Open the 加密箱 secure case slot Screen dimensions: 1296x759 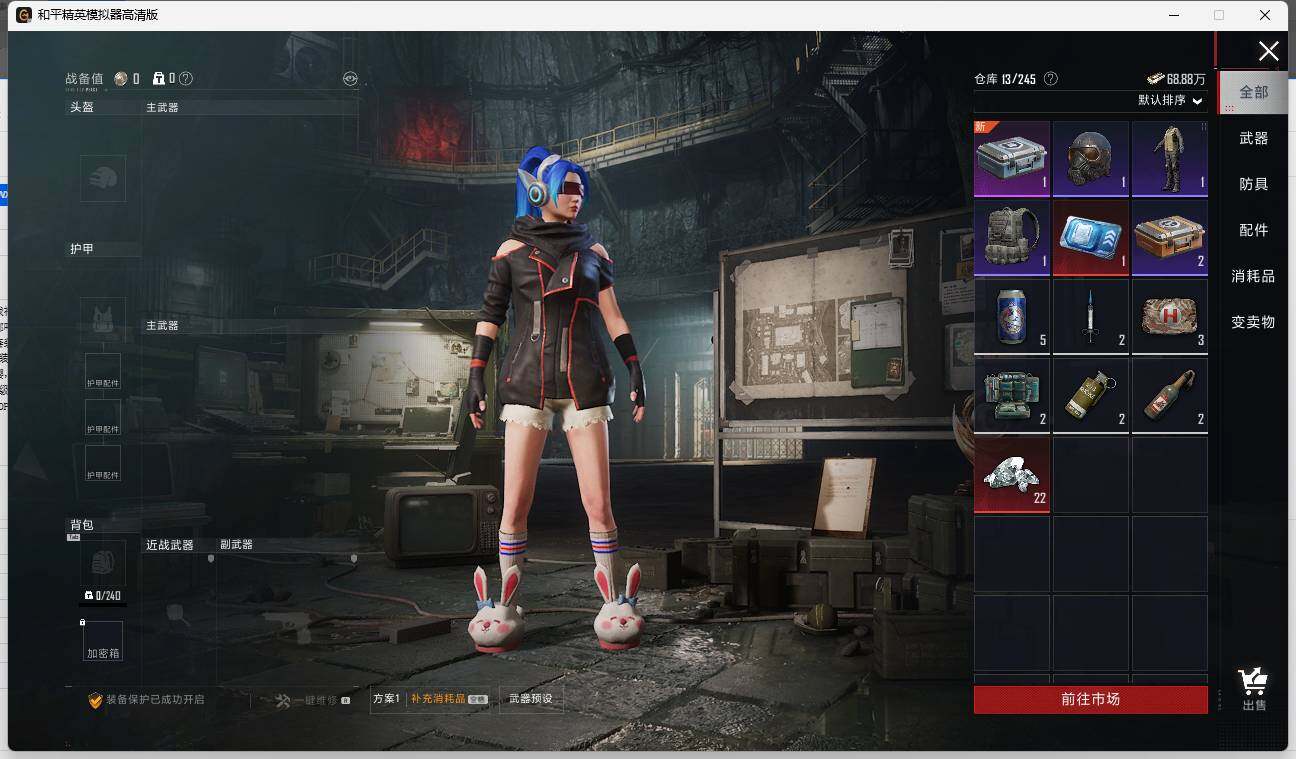coord(103,641)
